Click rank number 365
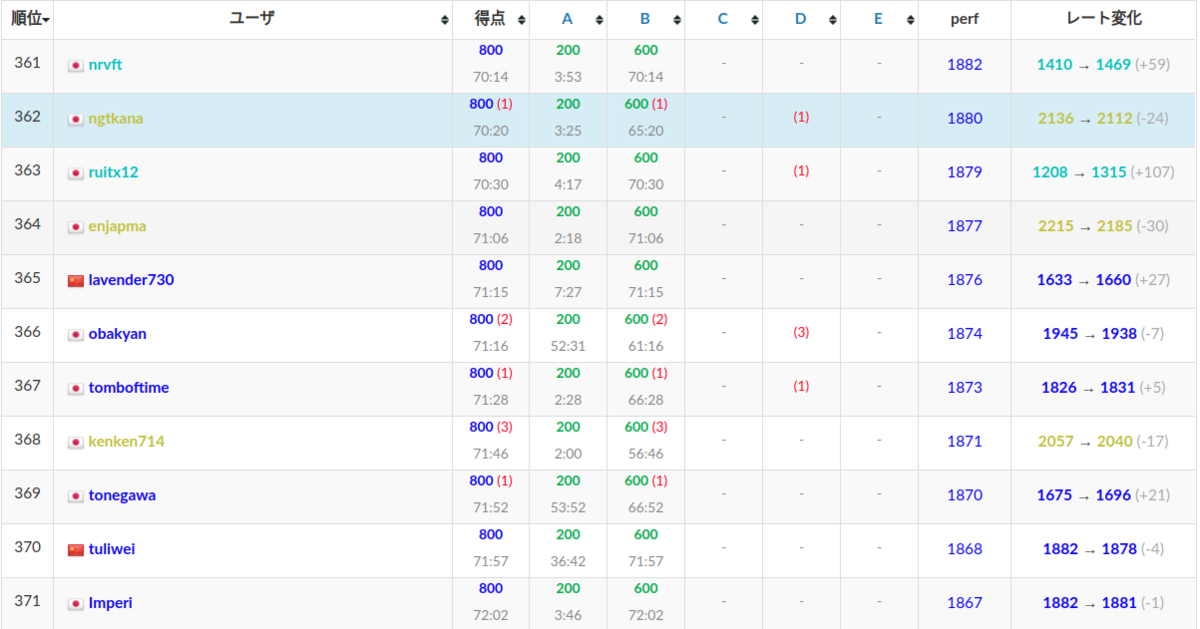 [x=27, y=278]
